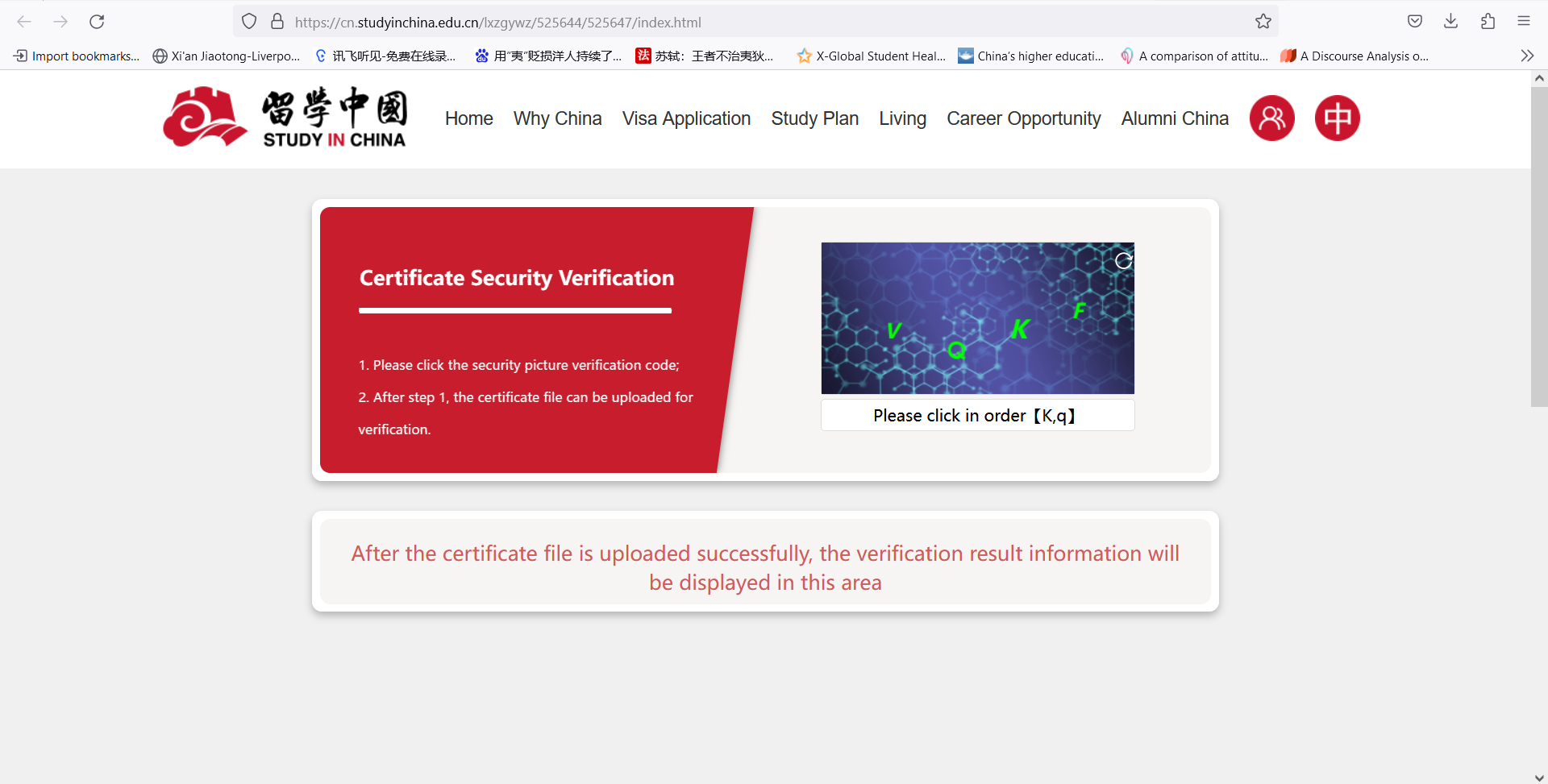Click the 'Please click in order' prompt
The height and width of the screenshot is (784, 1548).
click(977, 415)
